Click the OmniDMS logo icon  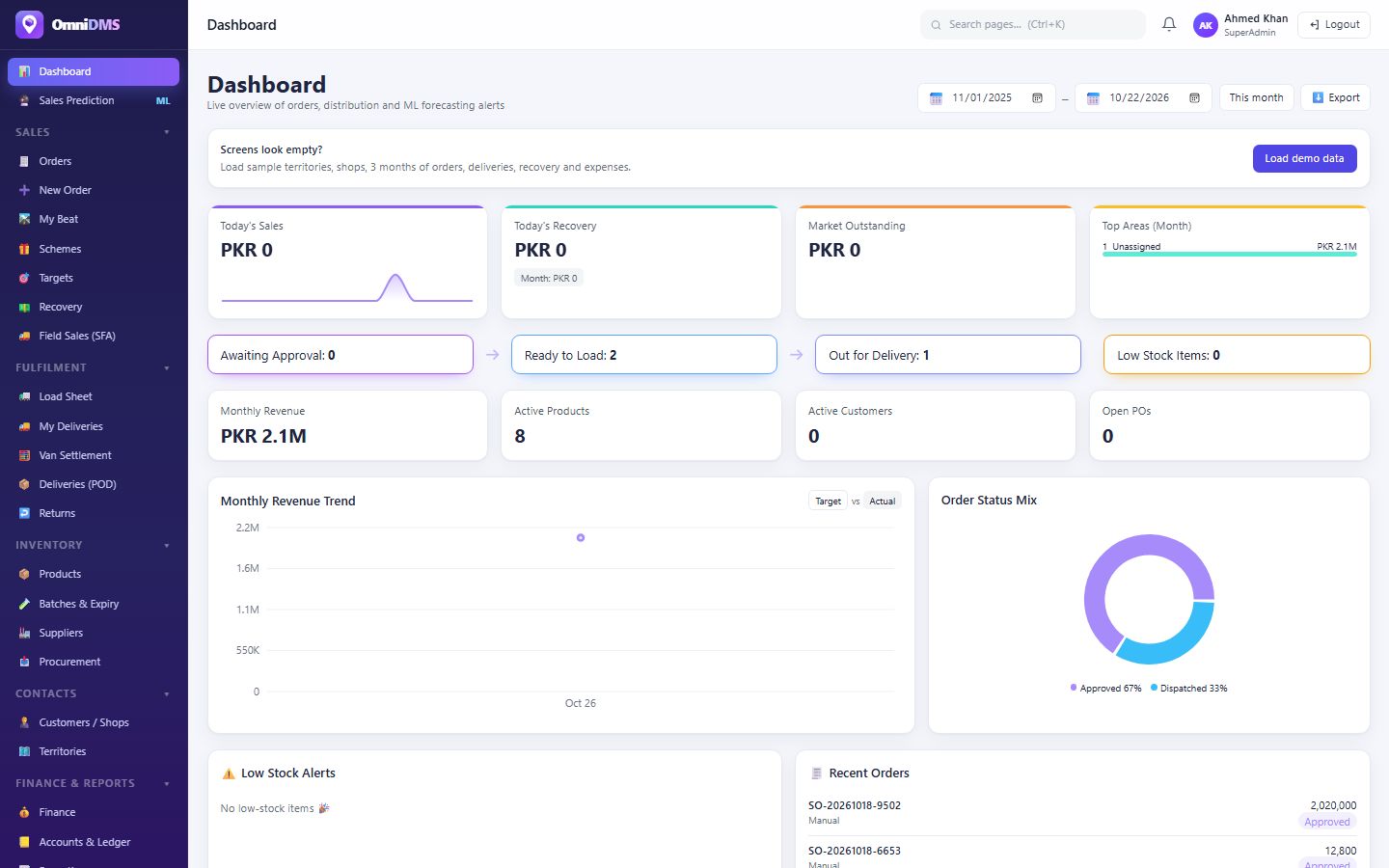(x=30, y=24)
